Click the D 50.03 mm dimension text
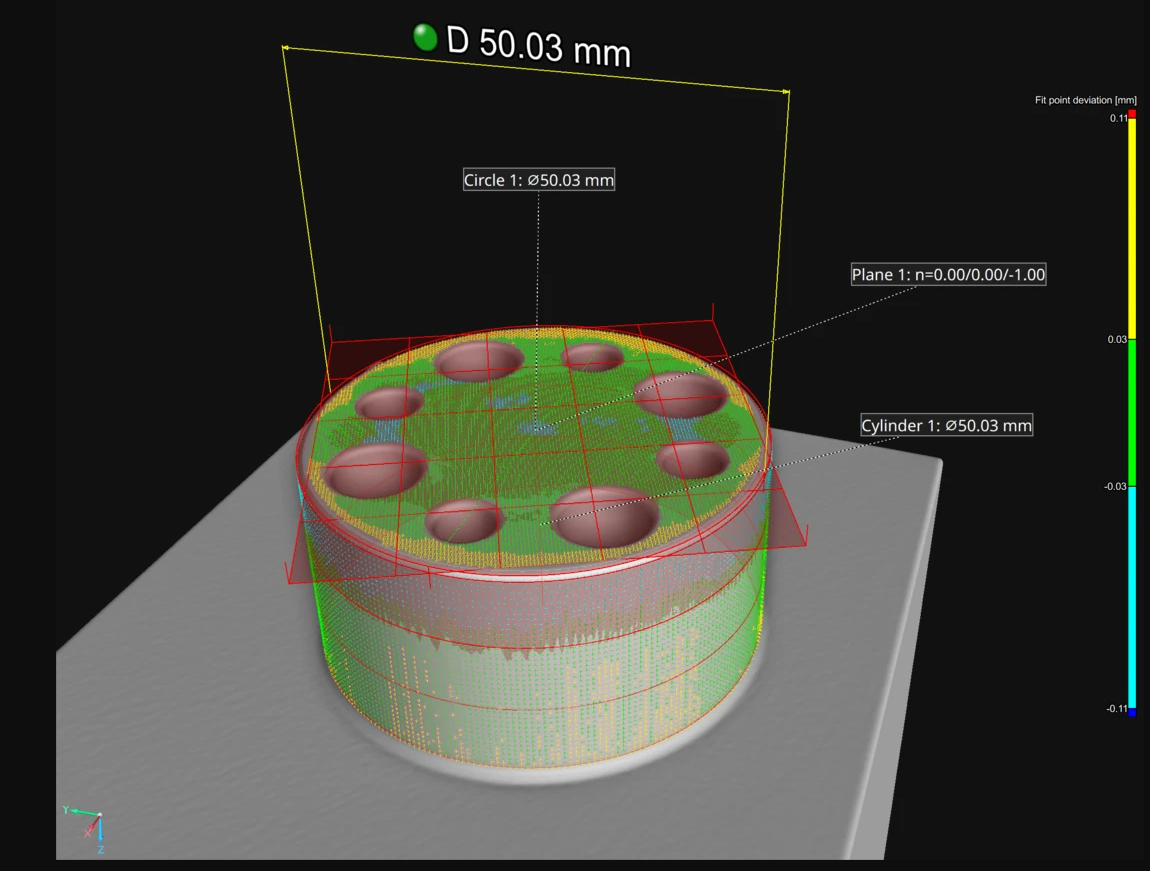The image size is (1150, 871). pyautogui.click(x=538, y=46)
